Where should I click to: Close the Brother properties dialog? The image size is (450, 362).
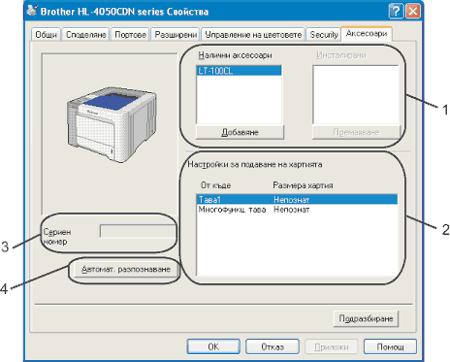(x=413, y=12)
